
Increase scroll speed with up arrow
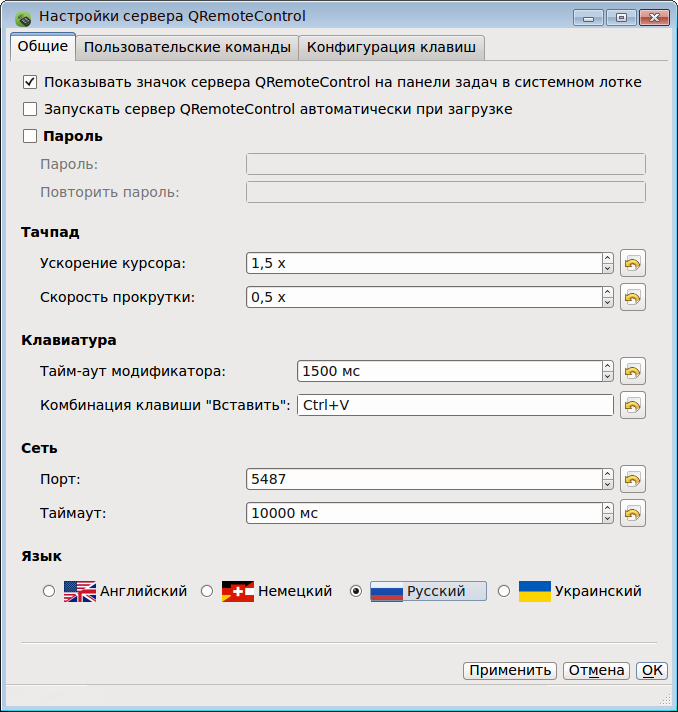tap(608, 292)
